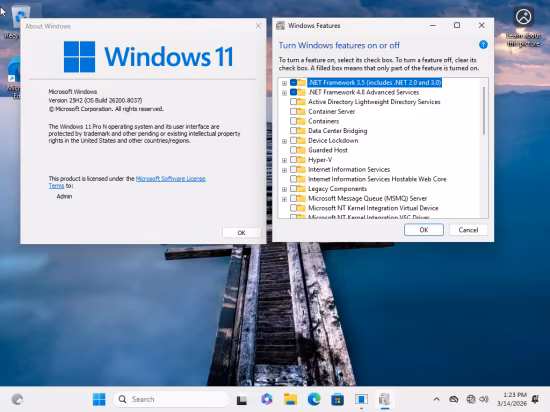Check Microsoft NT Kernel Integration Virtual Device box
Screen dimensions: 550x412
[294, 208]
